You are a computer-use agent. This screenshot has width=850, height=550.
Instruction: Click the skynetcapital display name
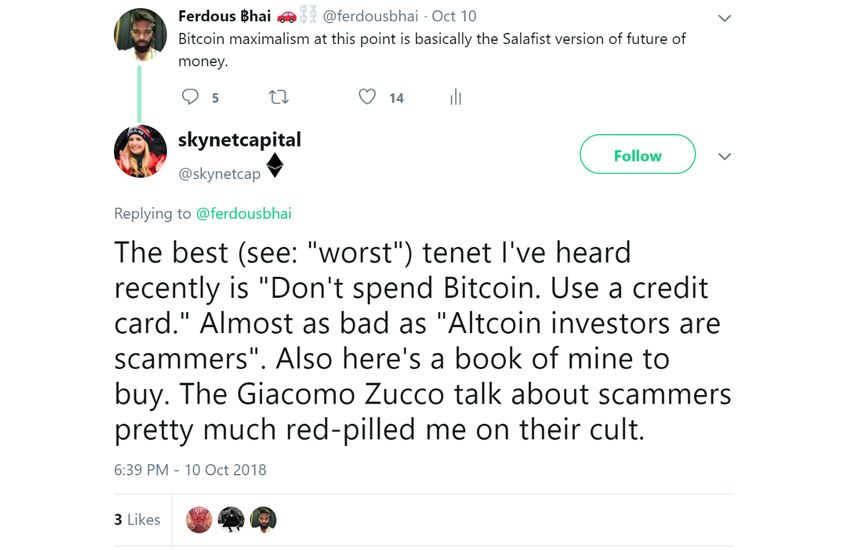coord(239,140)
